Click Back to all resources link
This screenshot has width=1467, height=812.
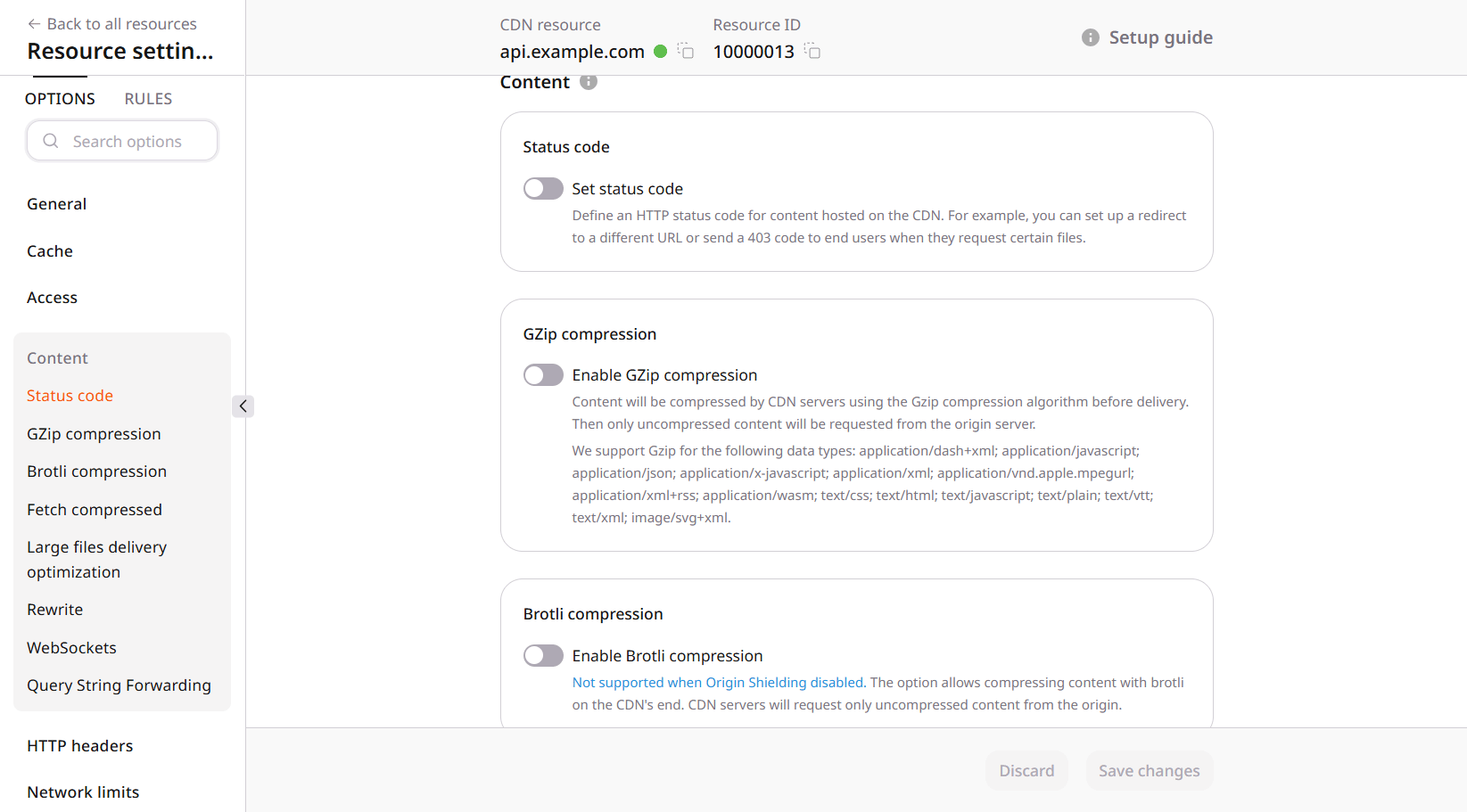112,24
